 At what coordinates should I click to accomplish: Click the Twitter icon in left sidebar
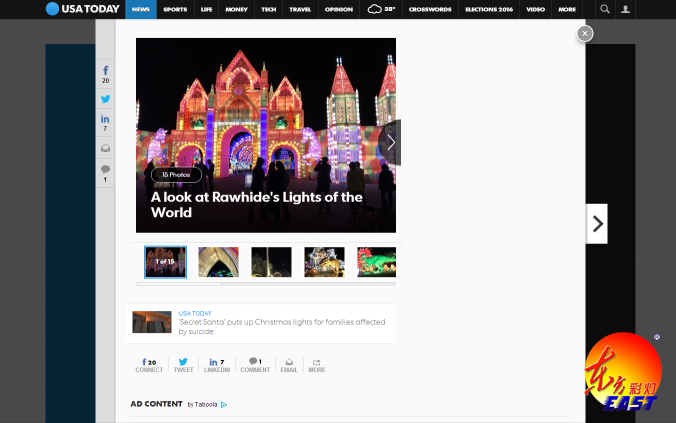(105, 99)
